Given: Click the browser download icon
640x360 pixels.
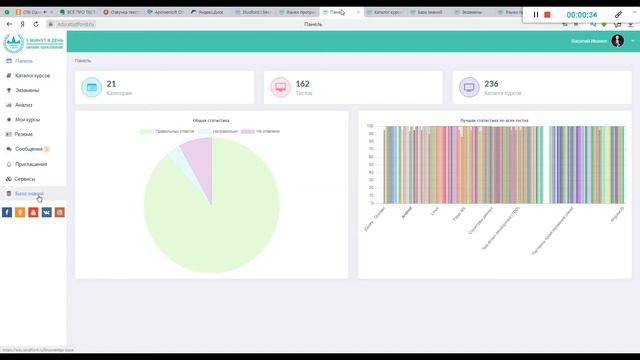Looking at the screenshot, I should point(631,24).
